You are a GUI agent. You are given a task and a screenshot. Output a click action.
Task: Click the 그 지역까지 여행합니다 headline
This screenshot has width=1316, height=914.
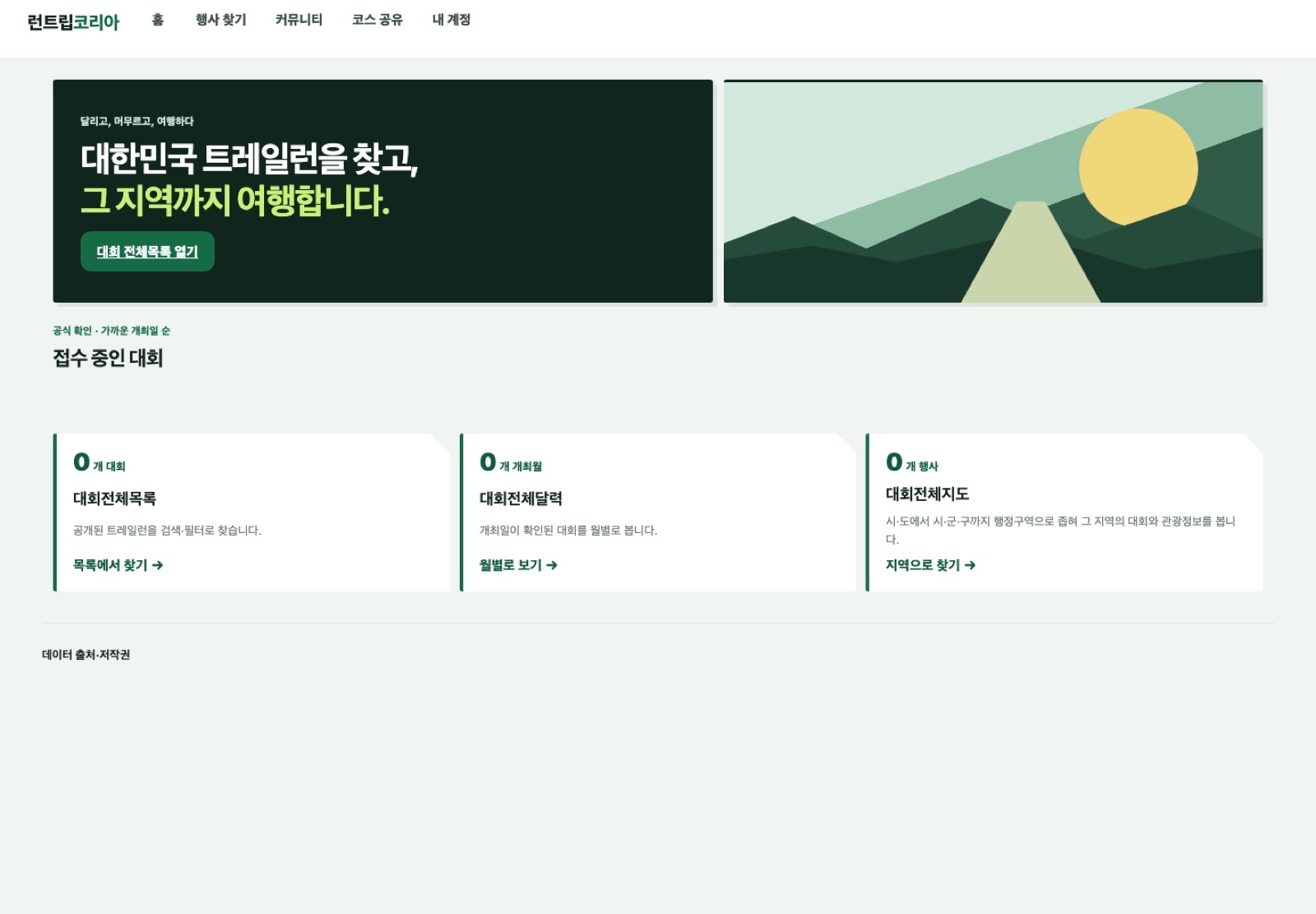(x=234, y=200)
